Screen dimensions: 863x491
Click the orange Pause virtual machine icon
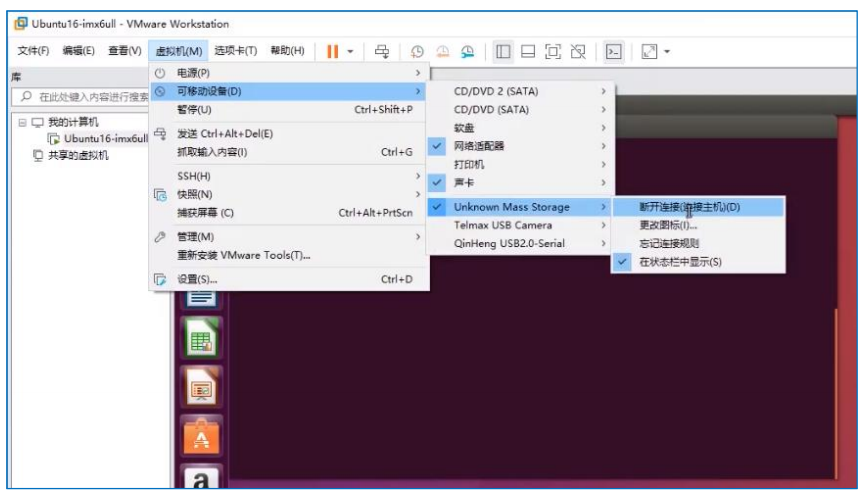click(x=332, y=52)
